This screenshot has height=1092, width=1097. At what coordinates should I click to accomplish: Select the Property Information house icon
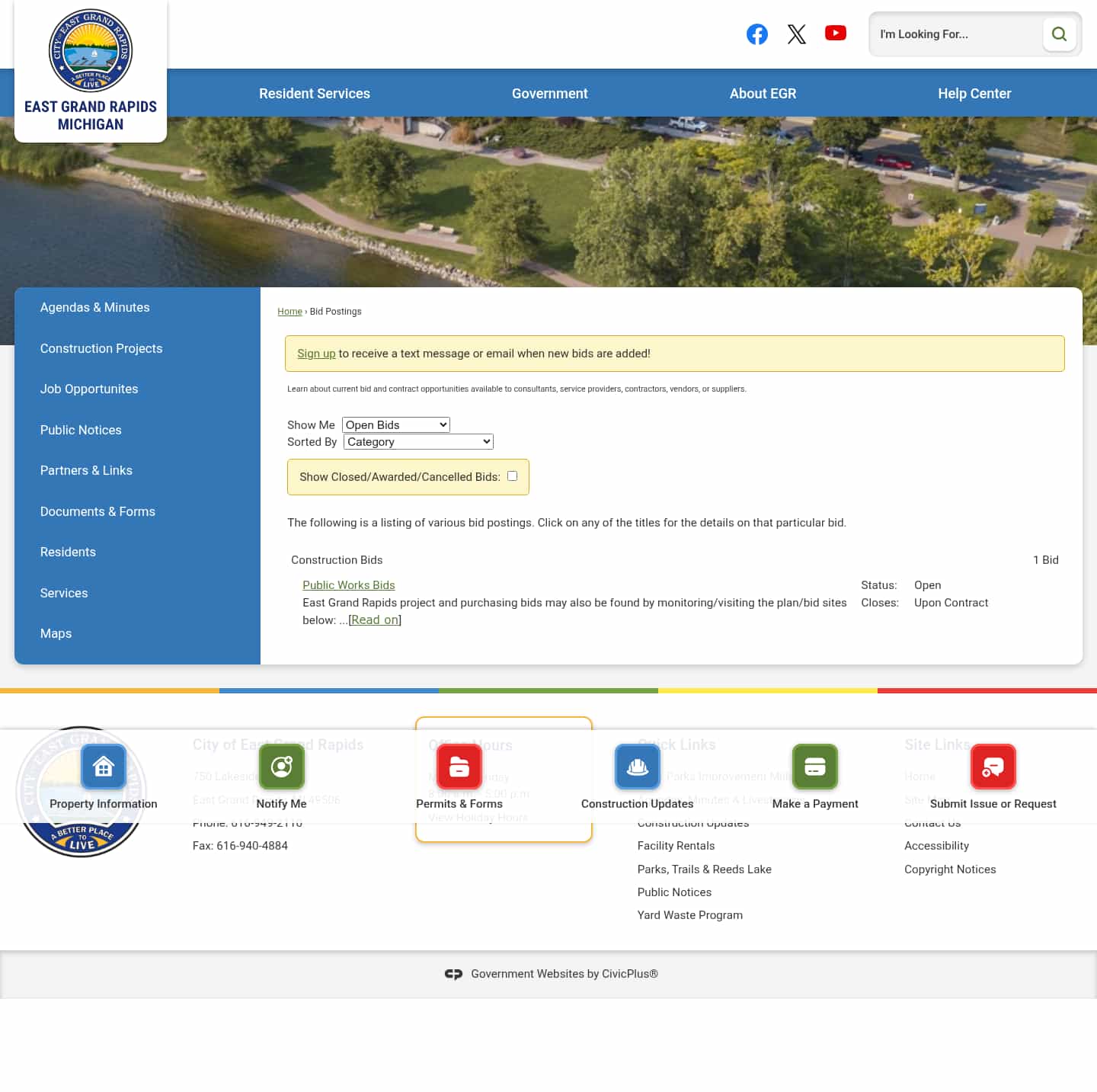[x=104, y=767]
